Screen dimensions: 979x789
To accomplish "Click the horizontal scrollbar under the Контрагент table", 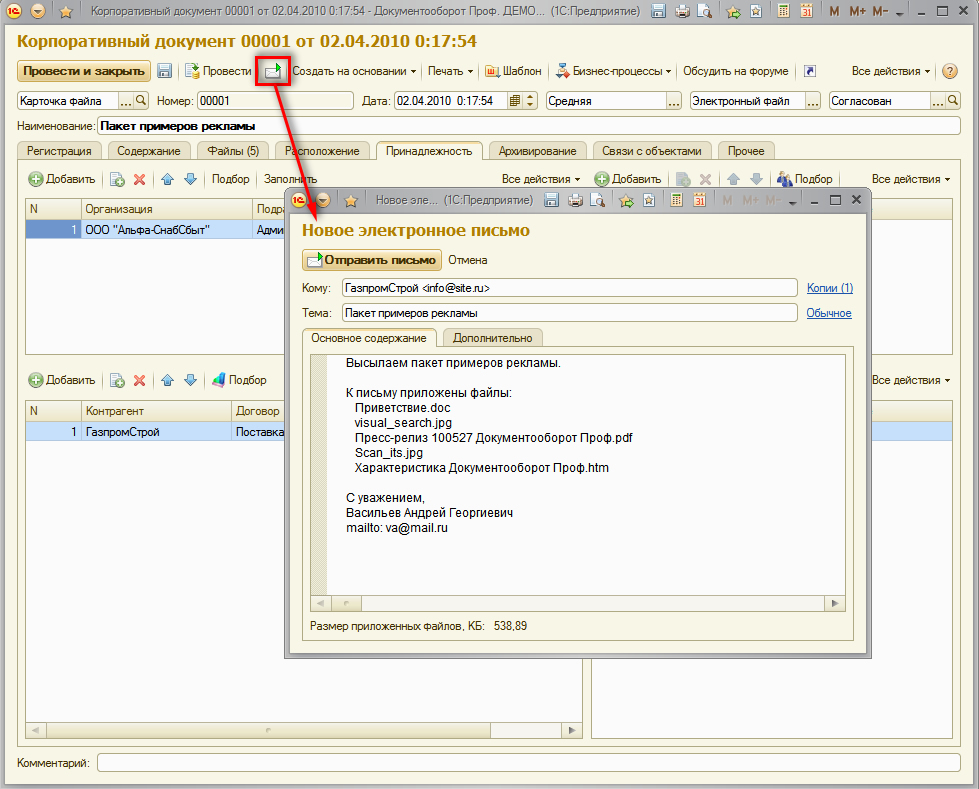I will pyautogui.click(x=304, y=730).
